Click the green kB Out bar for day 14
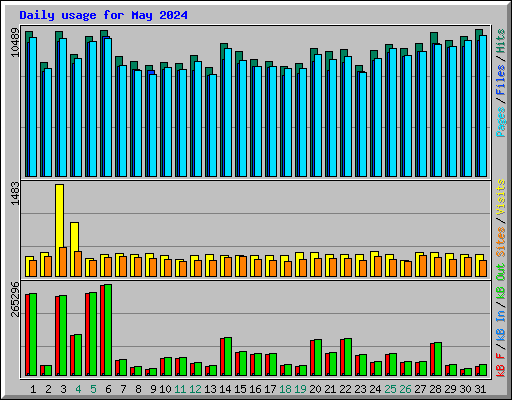Viewport: 512px width, 400px height. [x=228, y=357]
